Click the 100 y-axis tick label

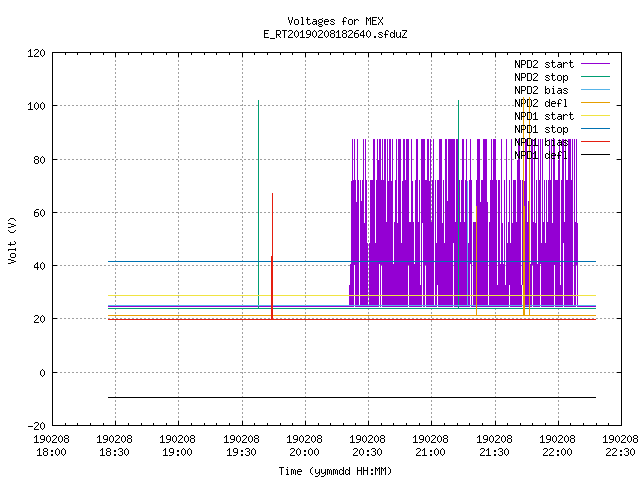36,106
